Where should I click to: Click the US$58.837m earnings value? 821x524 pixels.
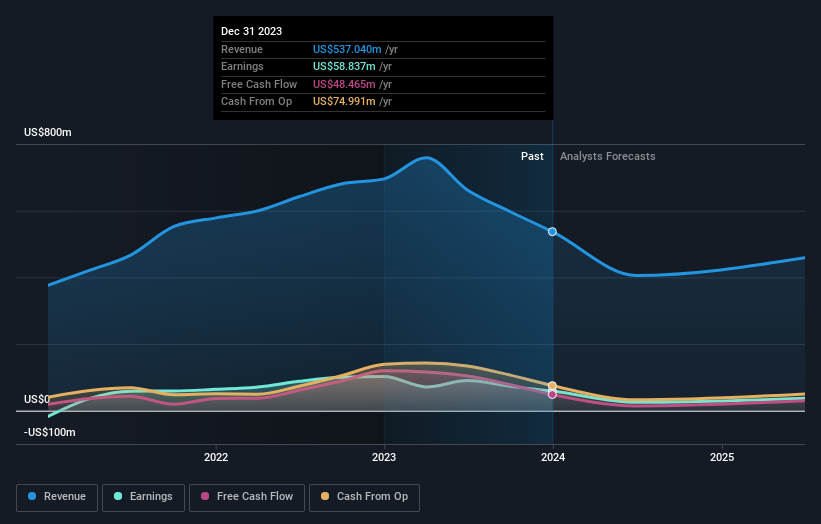344,66
